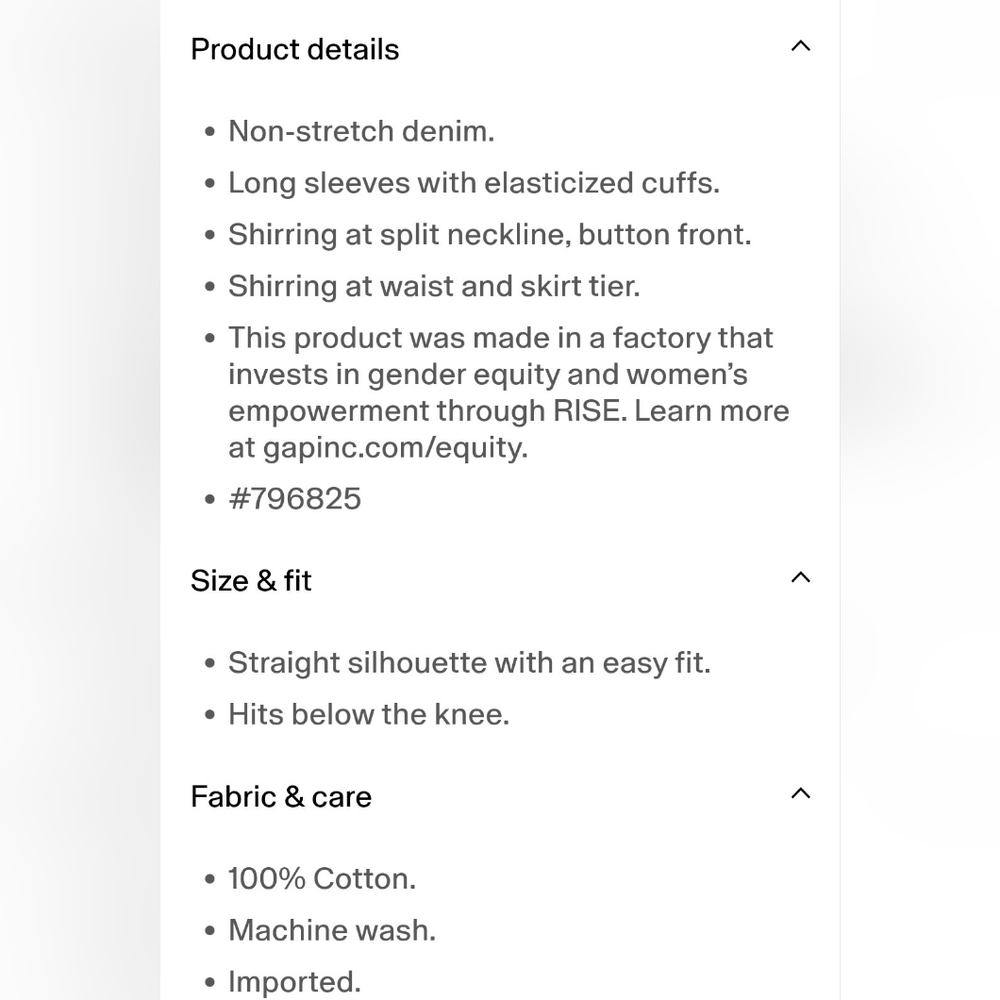This screenshot has width=1000, height=1000.
Task: Click the Product details heading text
Action: click(x=295, y=50)
